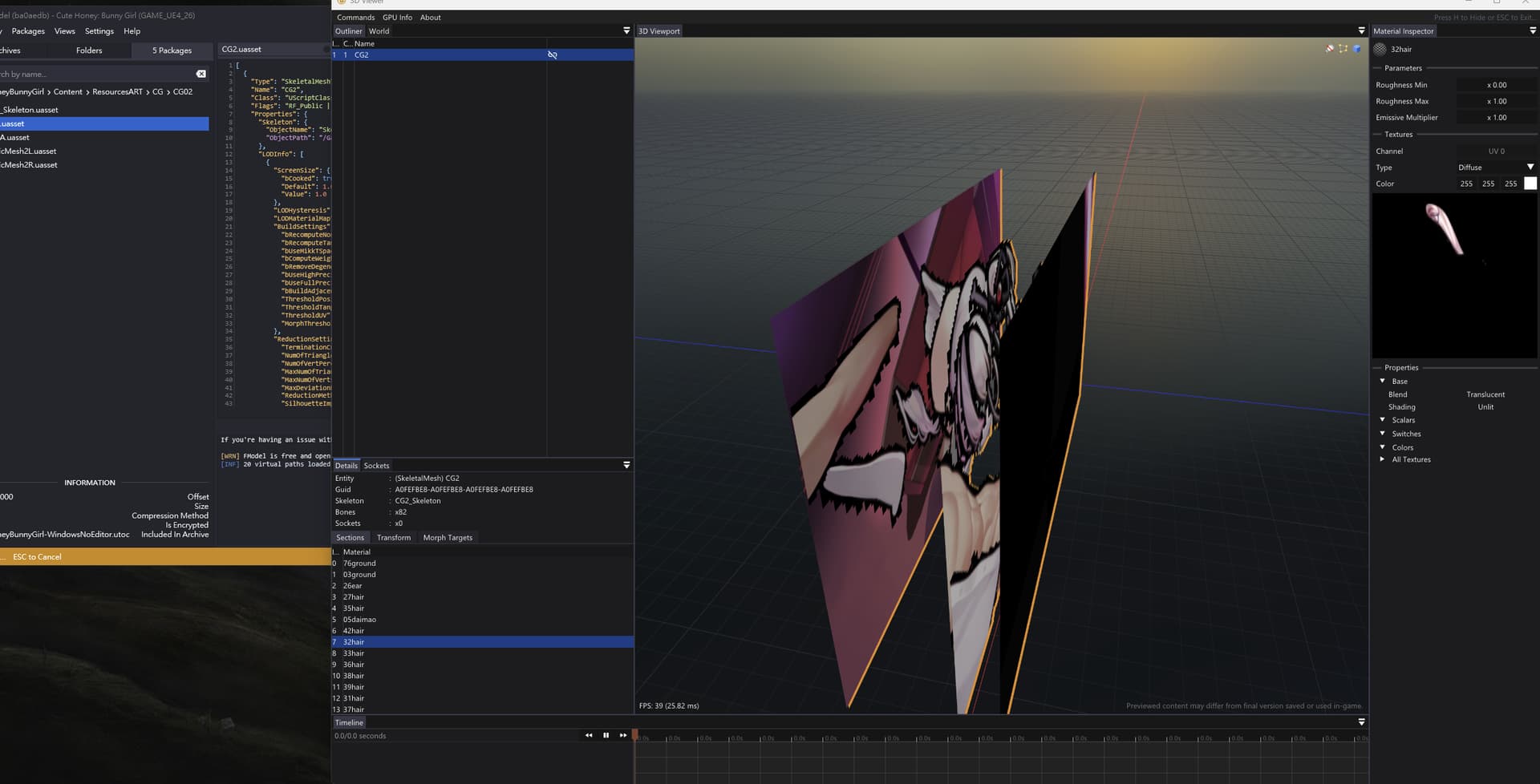
Task: Select the 05daimao material section
Action: tap(482, 620)
